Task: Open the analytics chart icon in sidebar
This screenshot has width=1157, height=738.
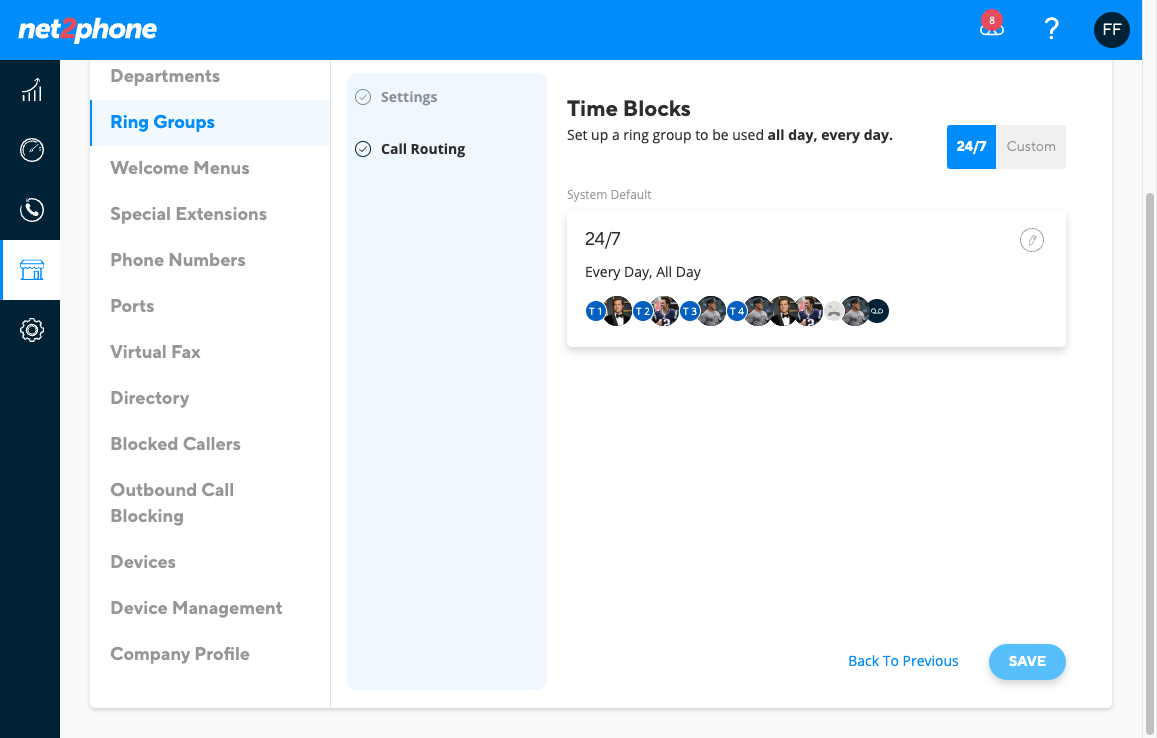Action: 31,90
